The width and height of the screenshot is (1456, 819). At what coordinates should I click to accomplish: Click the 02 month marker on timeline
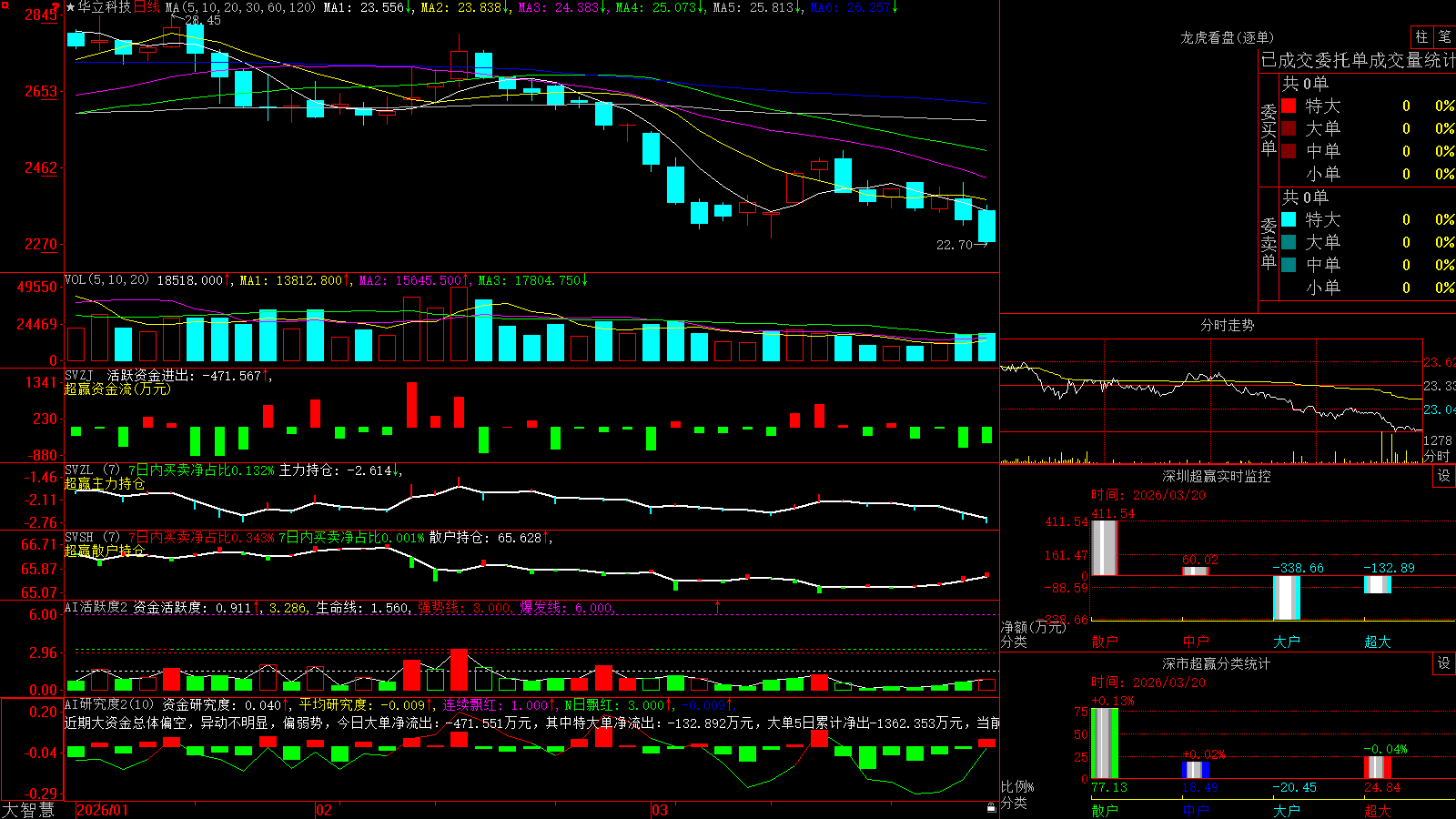tap(323, 810)
